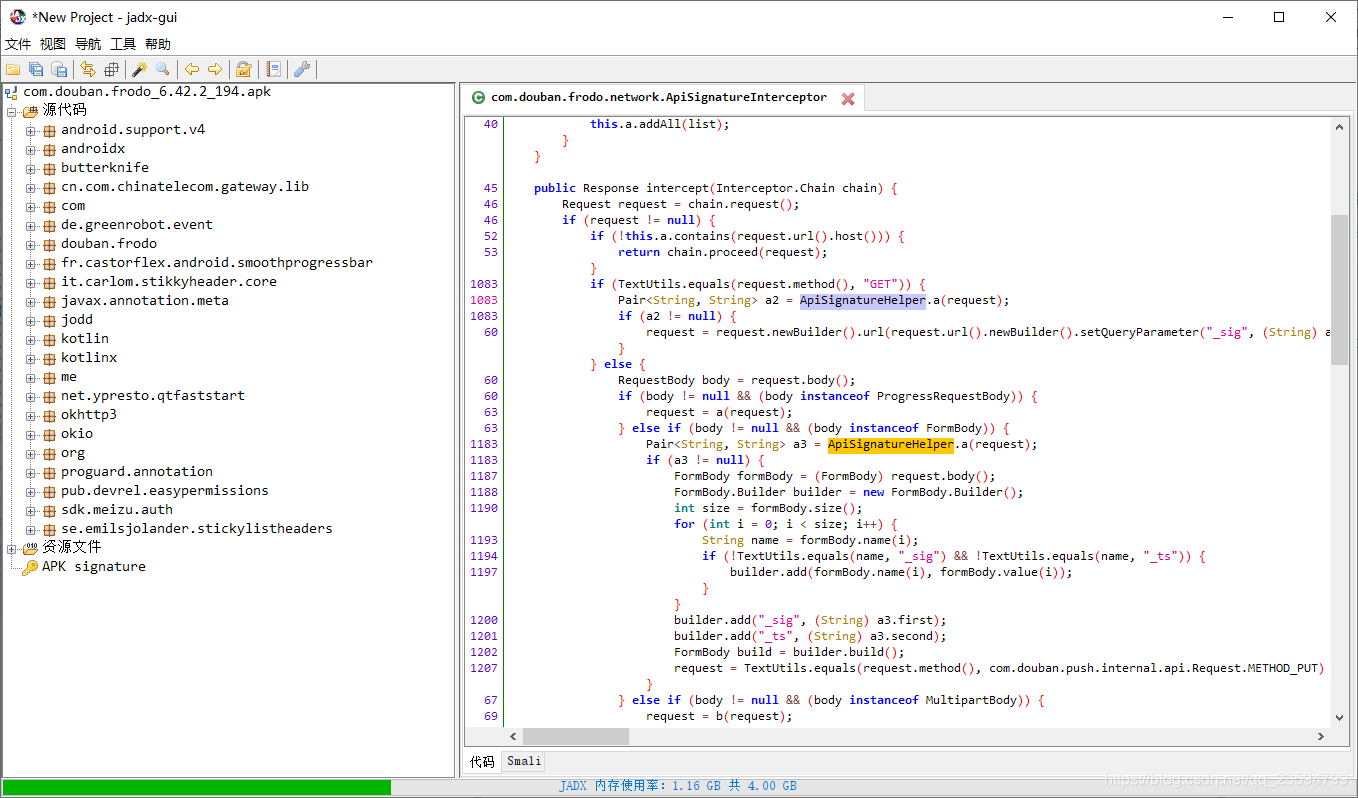Open a file with the folder icon
The height and width of the screenshot is (798, 1358).
(x=13, y=69)
